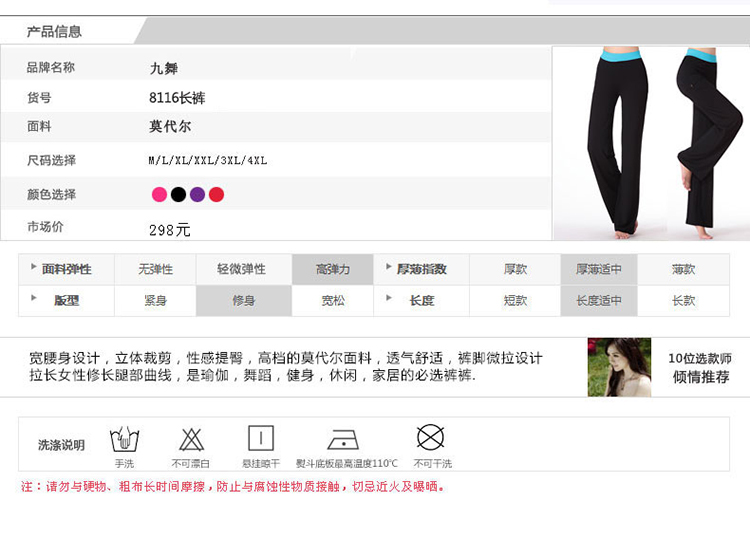Image resolution: width=750 pixels, height=538 pixels.
Task: Click the fabric value 莫代尔
Action: pyautogui.click(x=170, y=126)
